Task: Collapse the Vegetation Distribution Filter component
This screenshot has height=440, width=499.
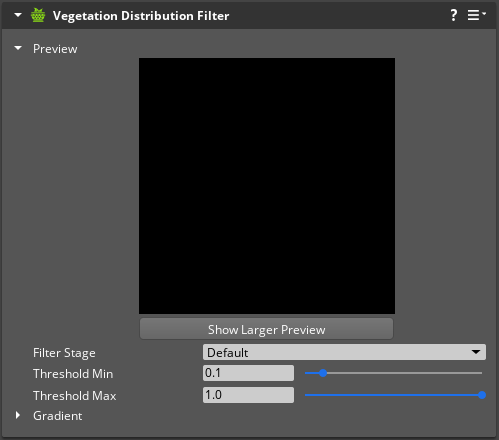Action: [x=18, y=15]
